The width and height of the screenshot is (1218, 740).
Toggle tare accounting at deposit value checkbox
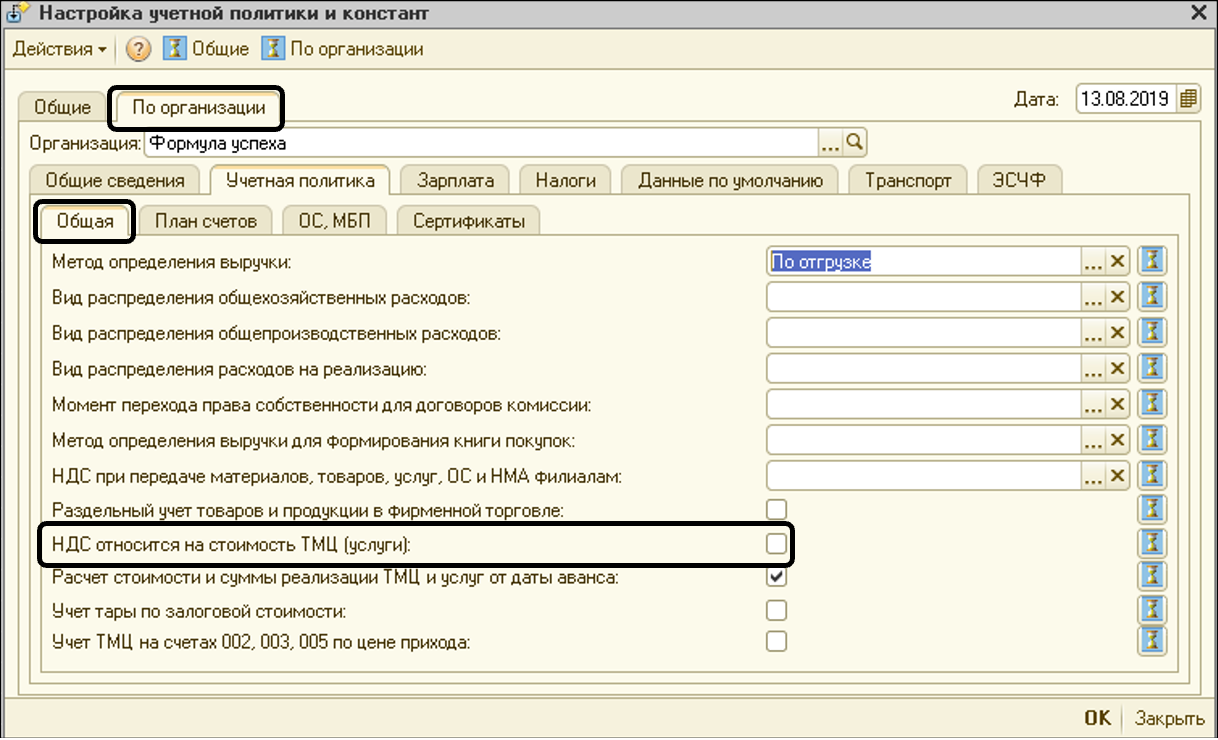tap(776, 609)
